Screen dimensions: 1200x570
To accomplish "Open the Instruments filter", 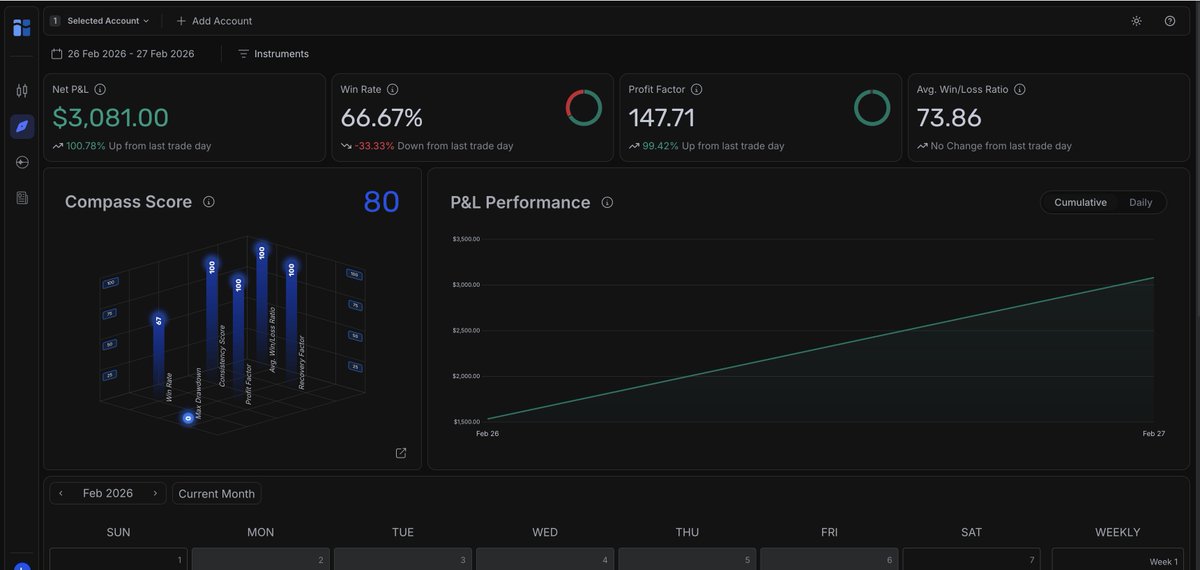I will point(273,54).
